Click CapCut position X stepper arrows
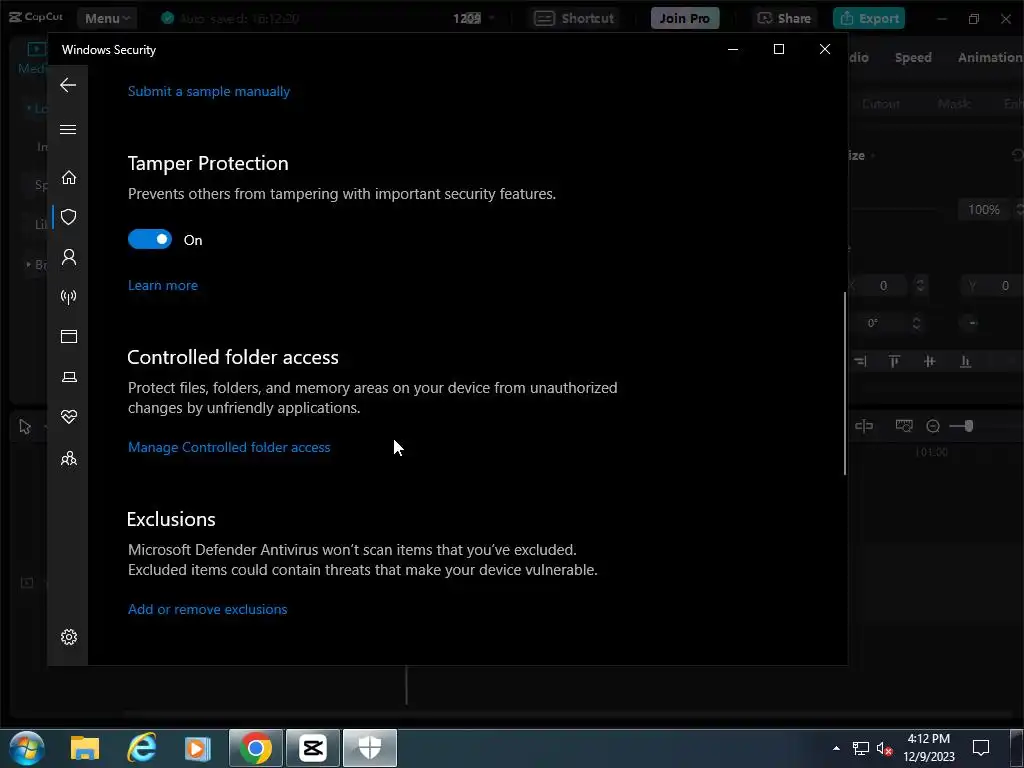The width and height of the screenshot is (1024, 768). click(x=920, y=285)
